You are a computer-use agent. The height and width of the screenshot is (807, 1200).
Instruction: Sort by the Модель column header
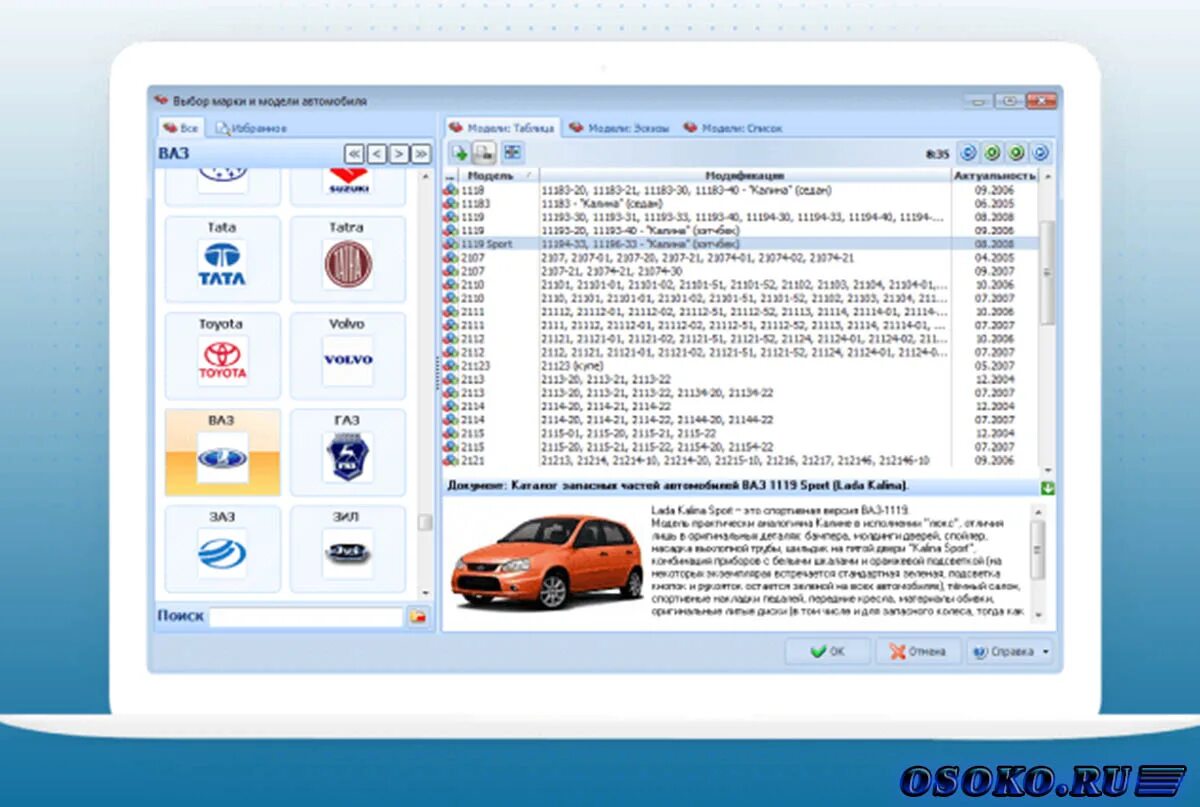(498, 176)
